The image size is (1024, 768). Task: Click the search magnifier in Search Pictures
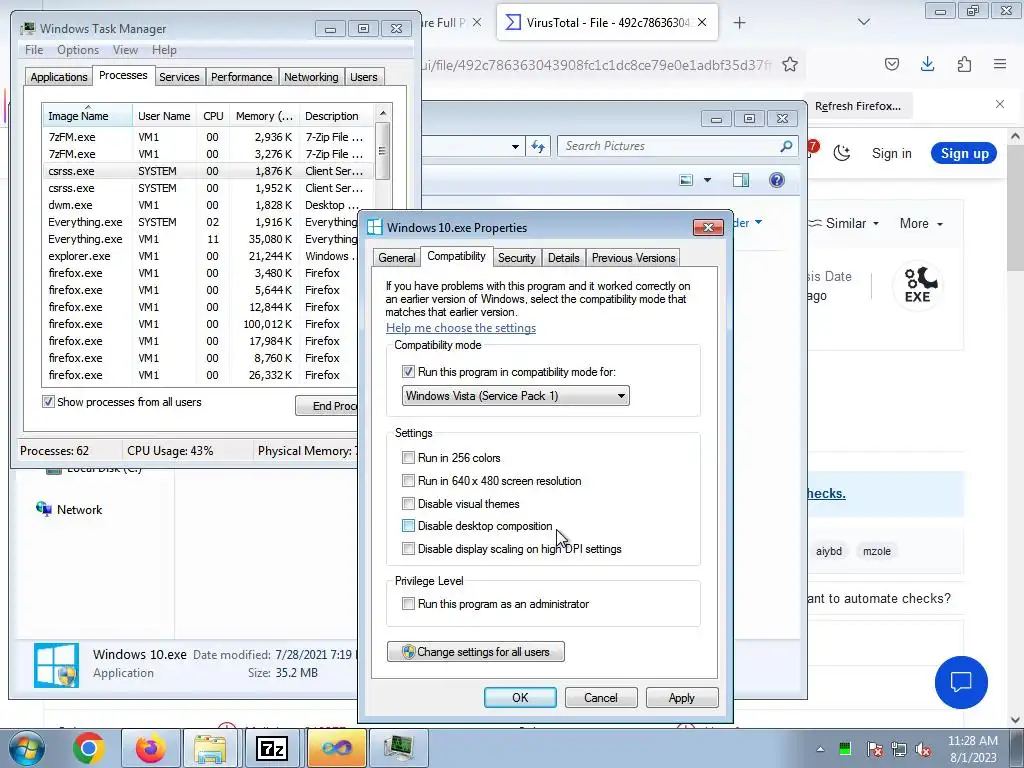click(786, 146)
